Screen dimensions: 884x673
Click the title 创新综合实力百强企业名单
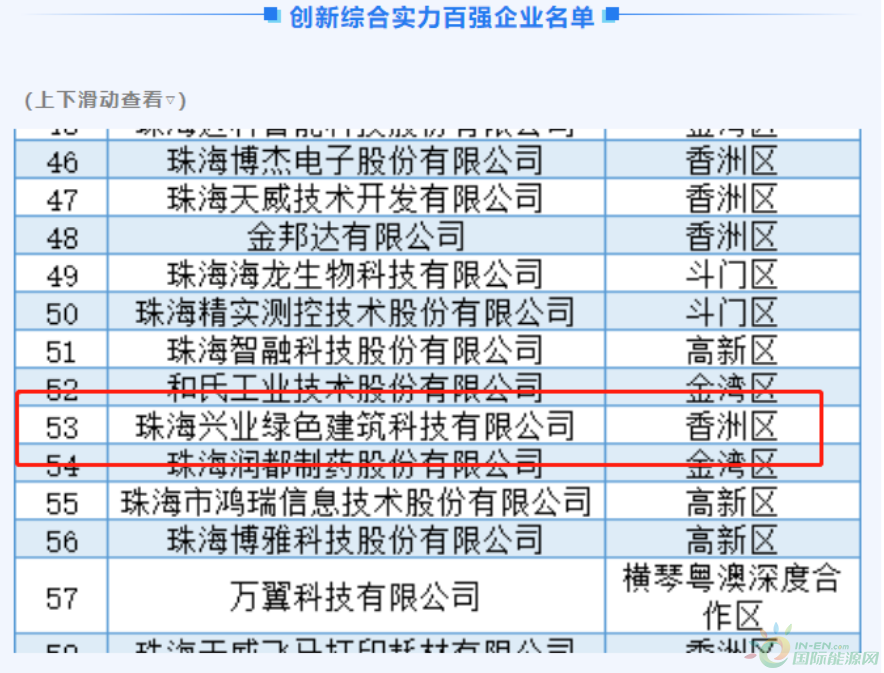(441, 17)
